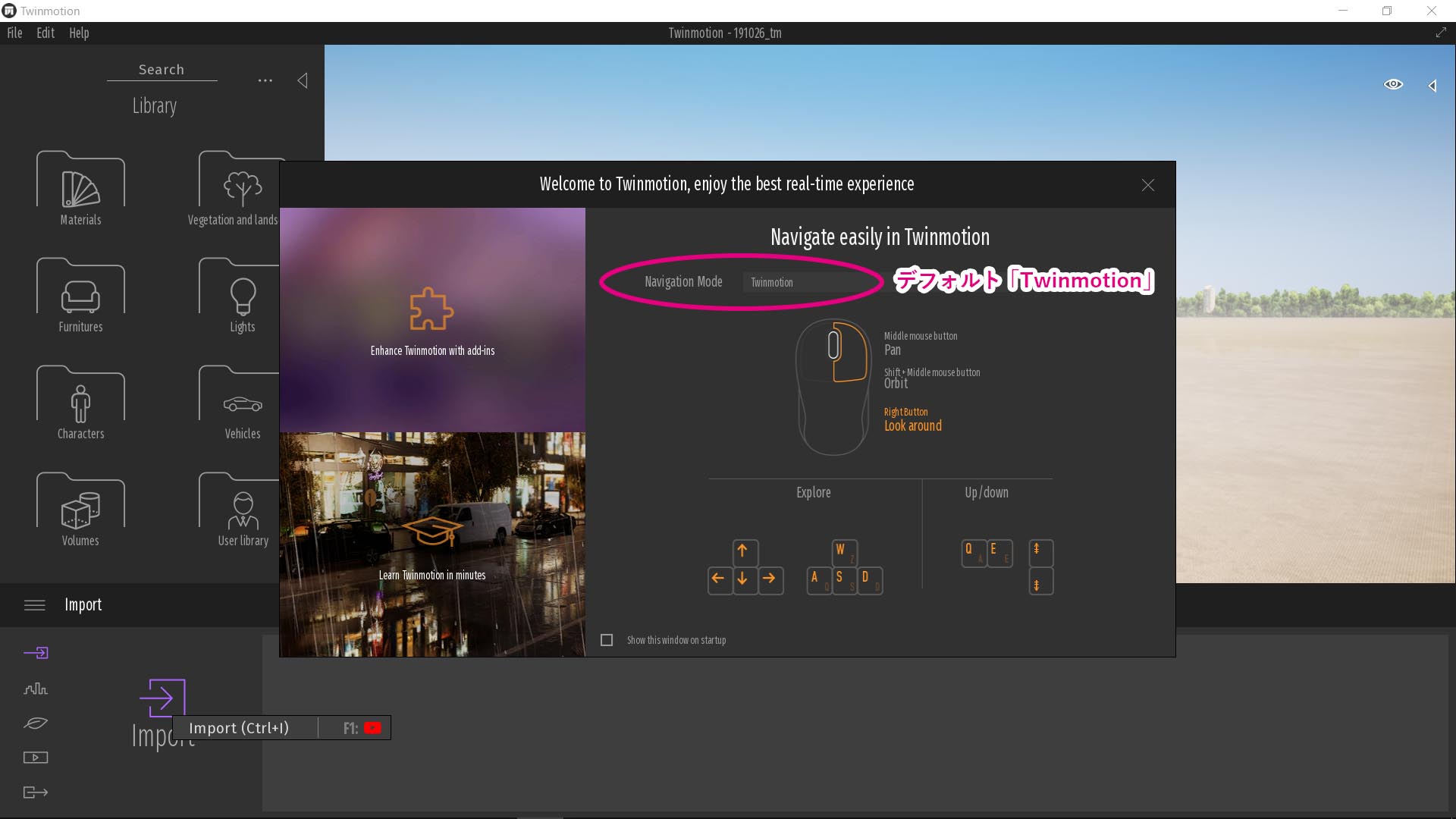The height and width of the screenshot is (819, 1456).
Task: Restore down the Twinmotion window
Action: pos(1387,11)
